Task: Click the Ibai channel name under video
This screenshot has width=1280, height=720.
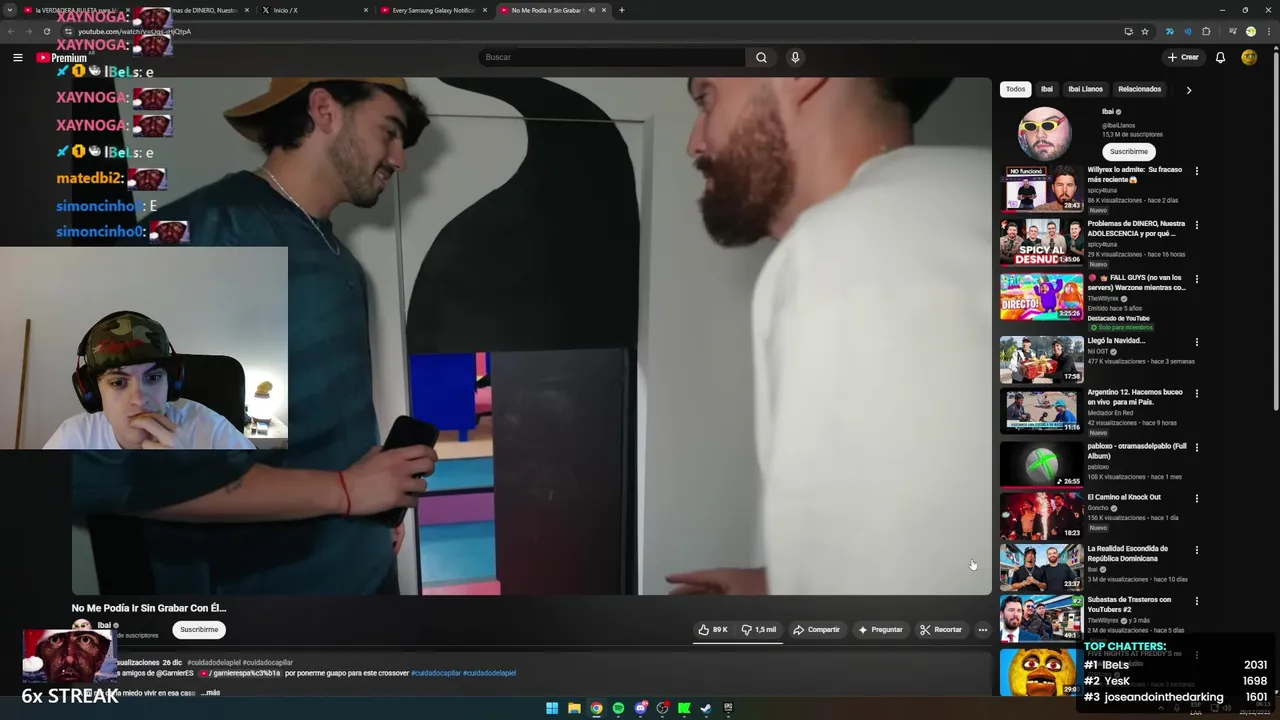Action: tap(104, 625)
